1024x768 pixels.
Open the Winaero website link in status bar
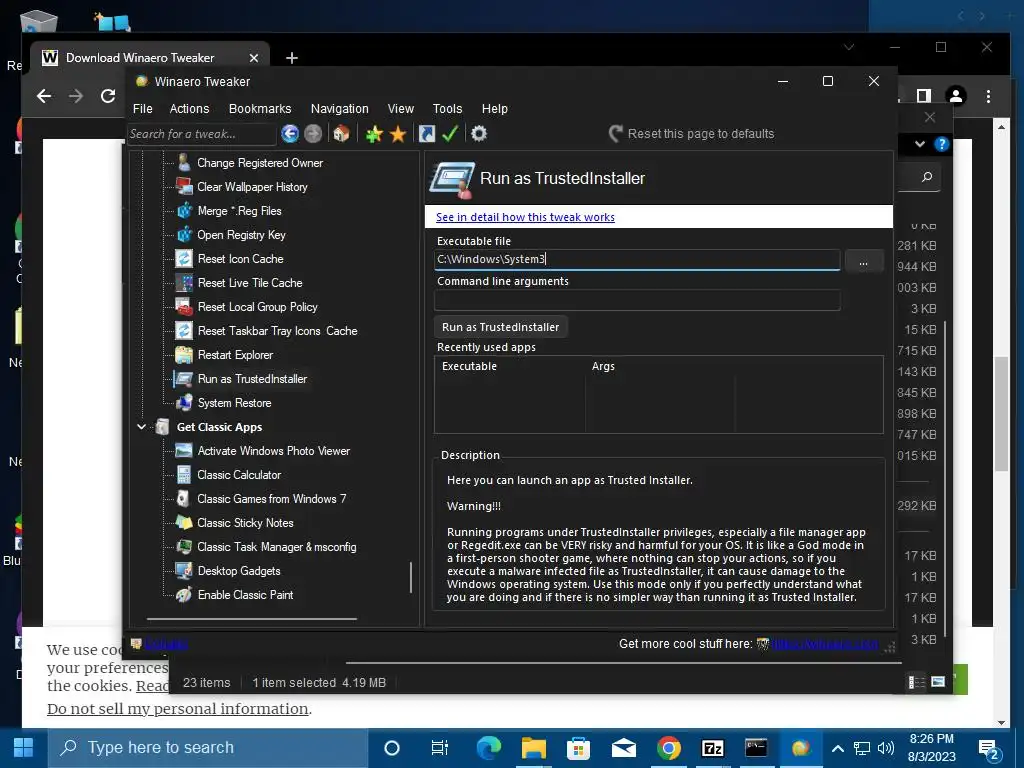(825, 644)
